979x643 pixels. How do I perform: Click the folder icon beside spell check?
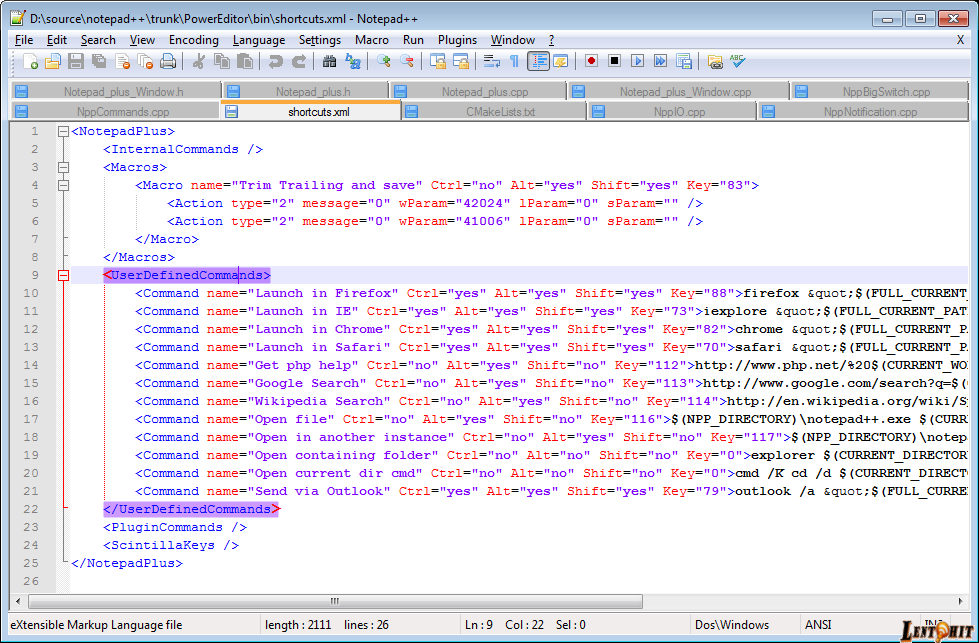(715, 61)
